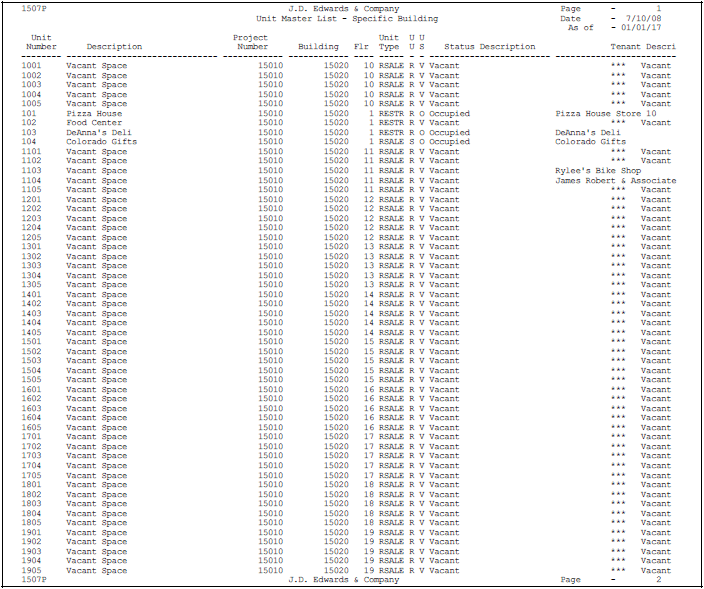The image size is (704, 589).
Task: Click the 'Tenant Descri' column header
Action: tap(643, 47)
